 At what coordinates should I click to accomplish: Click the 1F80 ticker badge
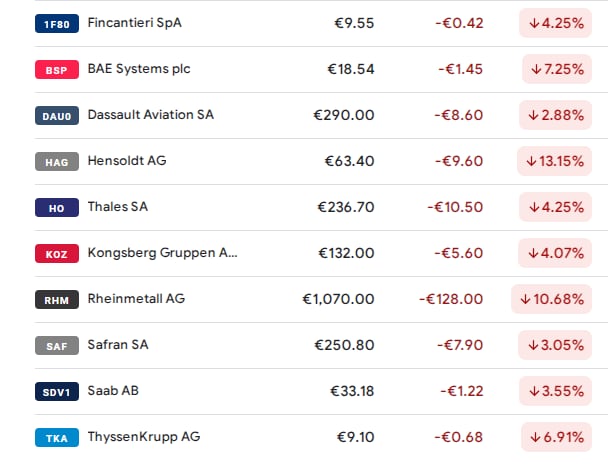point(57,24)
